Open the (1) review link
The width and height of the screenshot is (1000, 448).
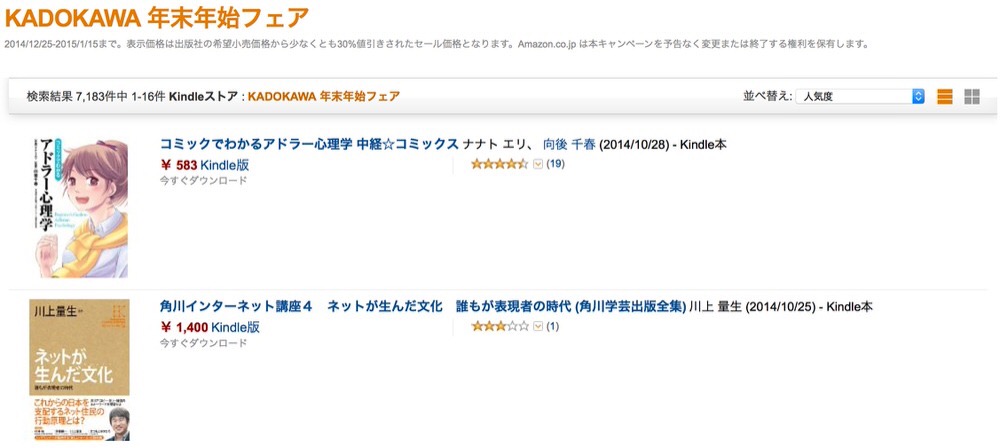click(553, 327)
